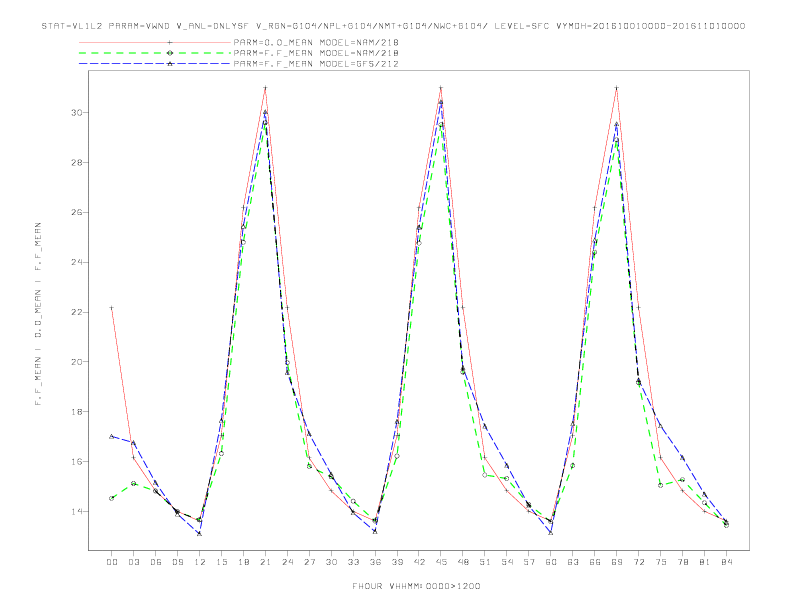This screenshot has width=792, height=612.
Task: Click the chart title starting with STAT=VL1L2
Action: (x=393, y=26)
